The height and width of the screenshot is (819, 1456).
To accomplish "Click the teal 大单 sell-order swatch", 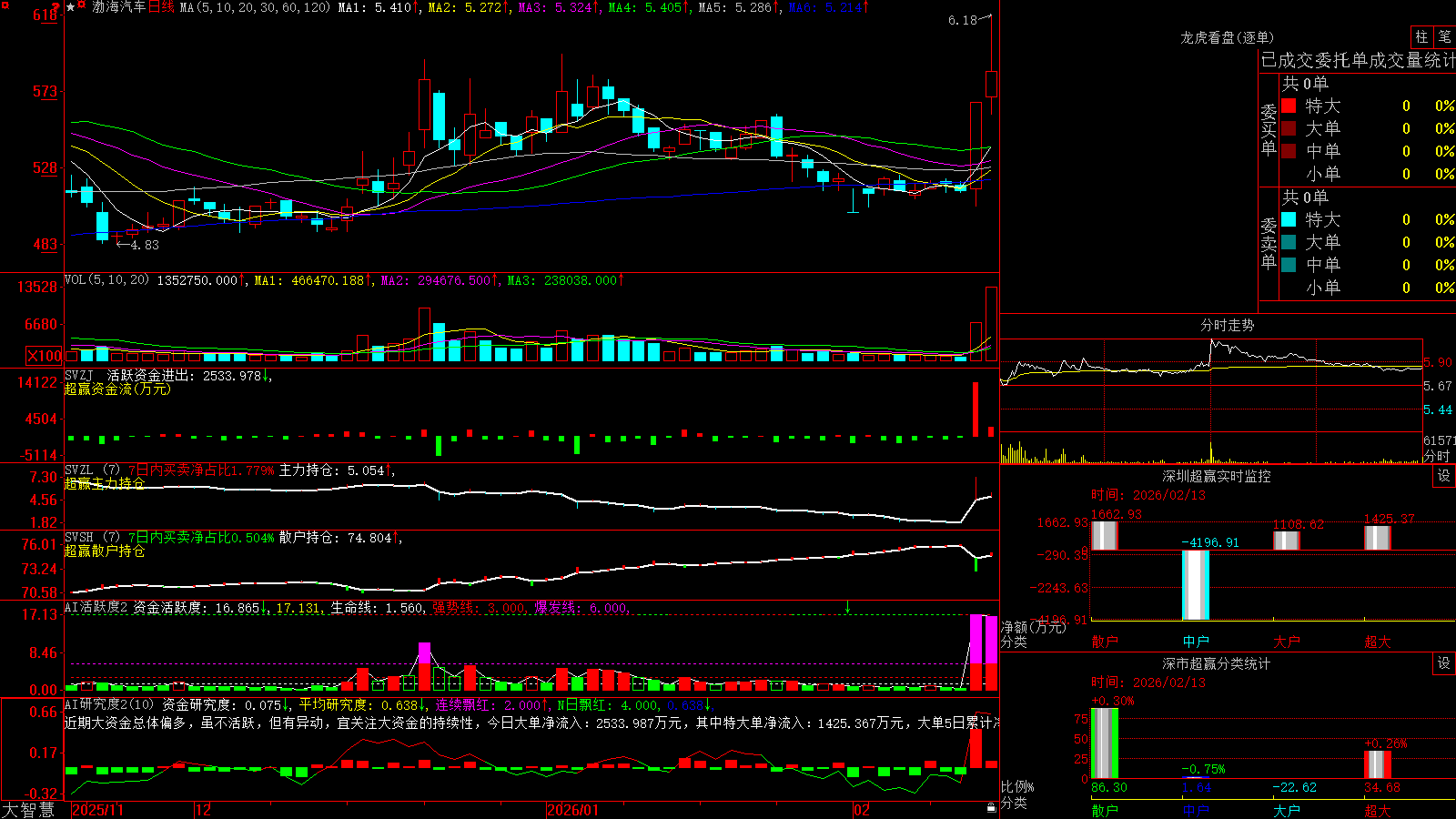I will [x=1289, y=242].
